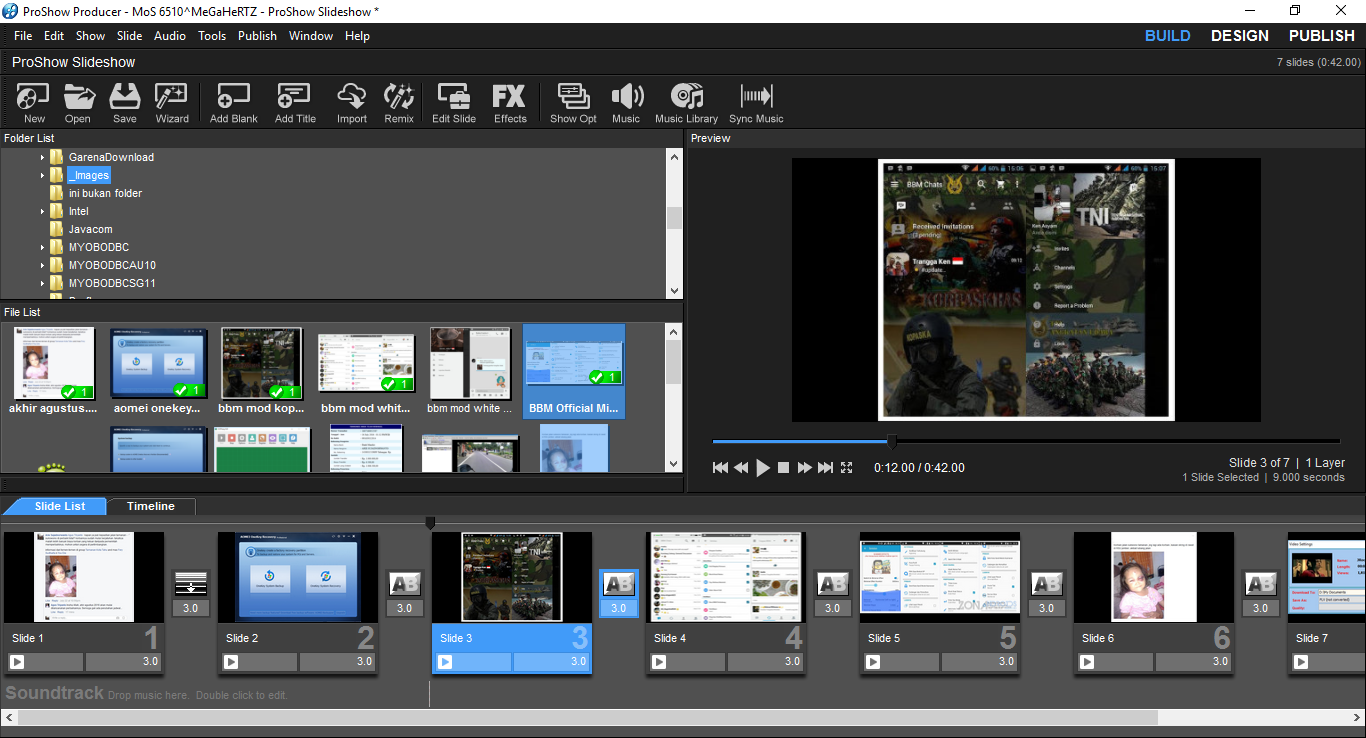Open the Music Library

[x=686, y=103]
